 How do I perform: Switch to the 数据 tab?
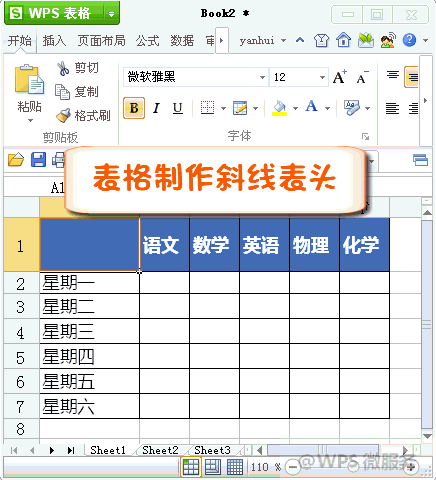click(x=182, y=41)
